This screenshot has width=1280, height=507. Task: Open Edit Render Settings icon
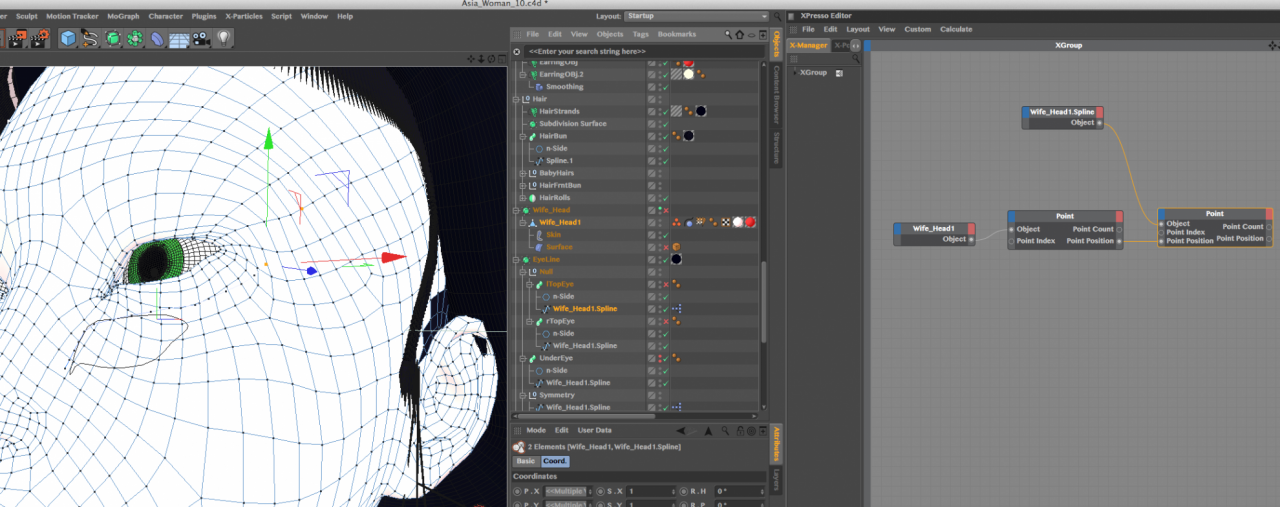(41, 39)
